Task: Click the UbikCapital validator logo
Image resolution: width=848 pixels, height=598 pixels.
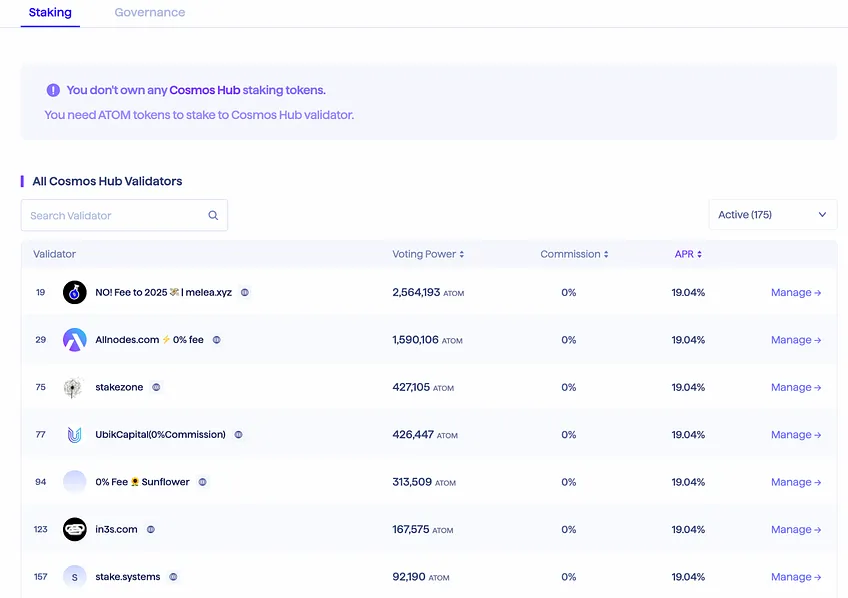Action: tap(75, 435)
